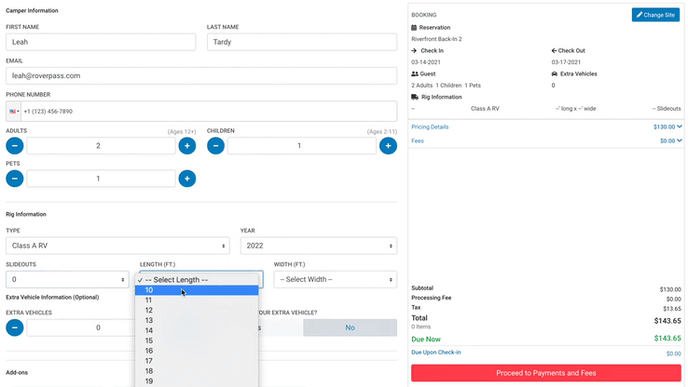The width and height of the screenshot is (688, 387).
Task: Click the Check Out arrow icon
Action: pos(554,51)
